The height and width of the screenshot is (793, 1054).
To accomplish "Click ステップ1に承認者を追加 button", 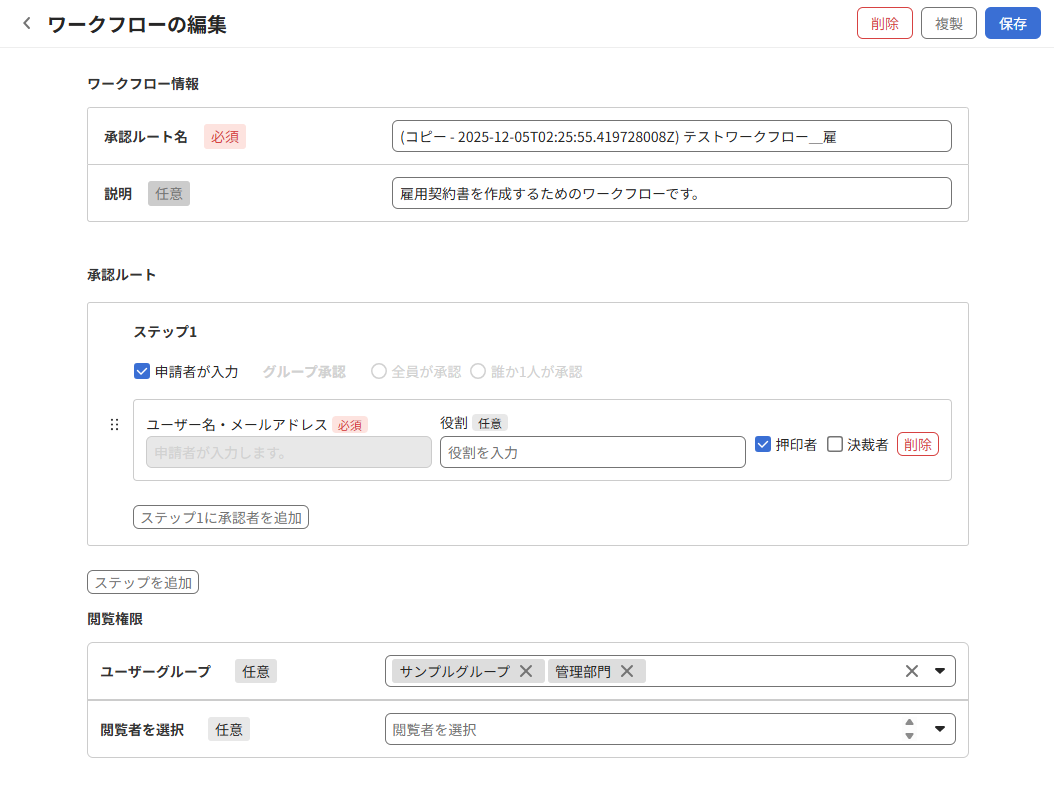I will [221, 517].
